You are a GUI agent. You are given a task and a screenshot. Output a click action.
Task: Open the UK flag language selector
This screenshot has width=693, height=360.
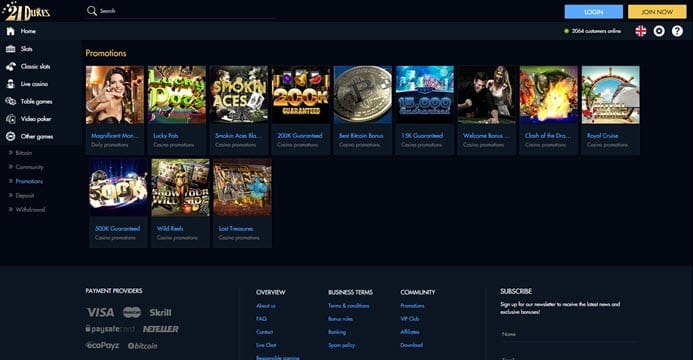[640, 31]
